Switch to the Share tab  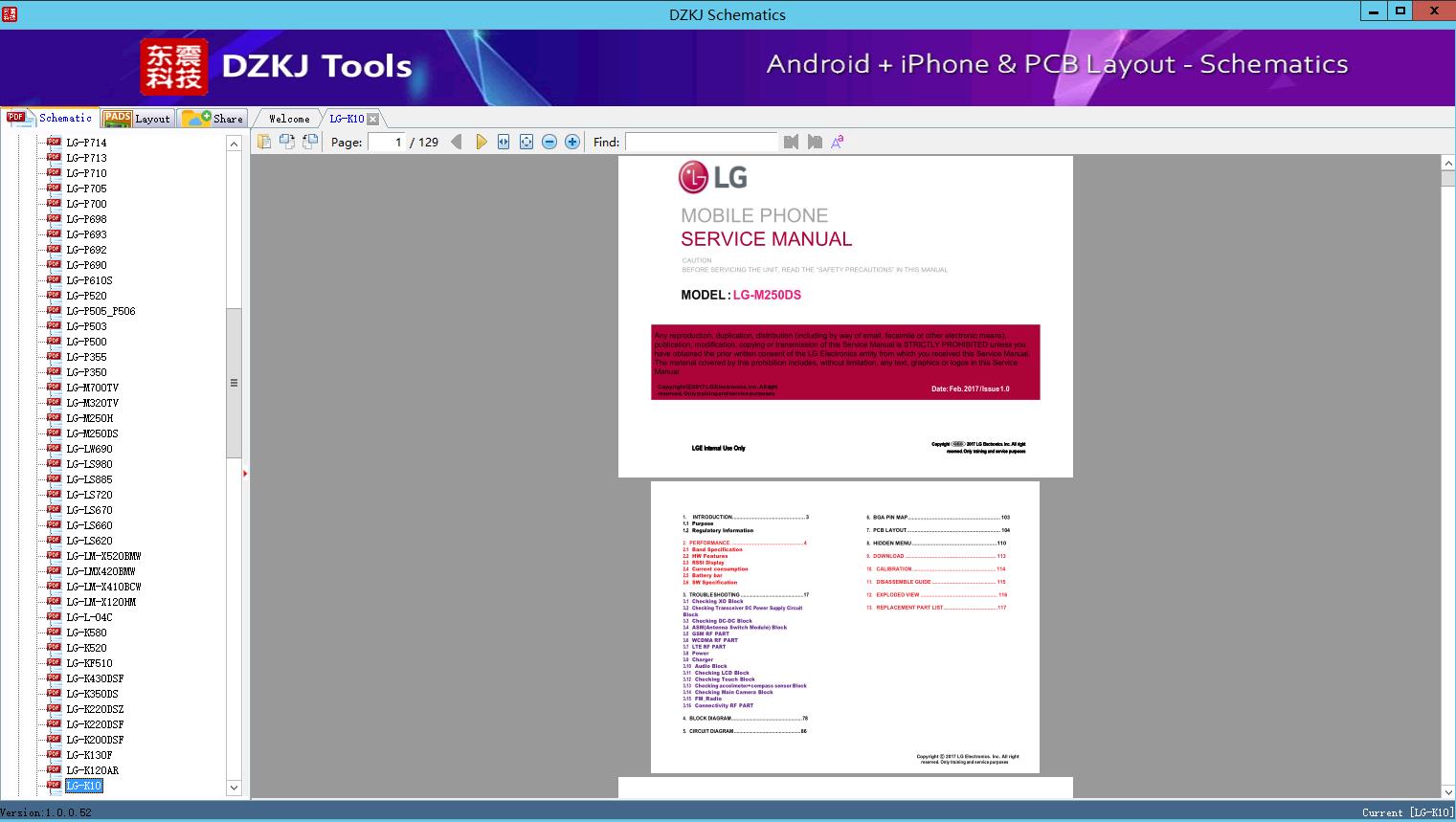(x=213, y=119)
